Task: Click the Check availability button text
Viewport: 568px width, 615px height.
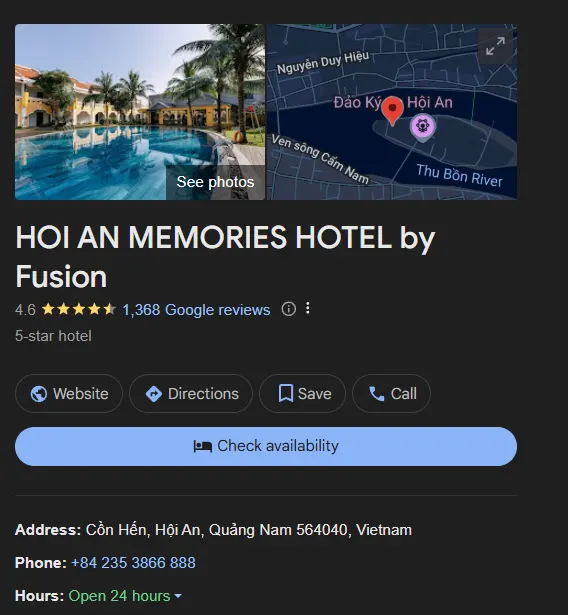Action: pyautogui.click(x=278, y=446)
